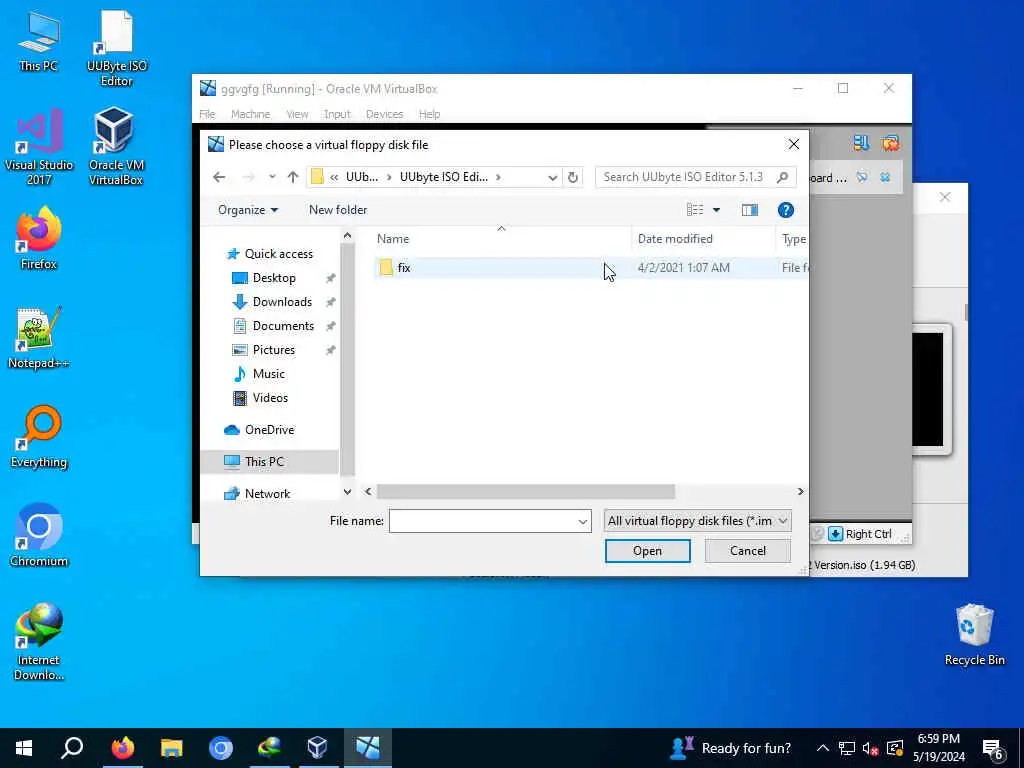
Task: Click navigation pane scroll down arrow
Action: [x=347, y=492]
